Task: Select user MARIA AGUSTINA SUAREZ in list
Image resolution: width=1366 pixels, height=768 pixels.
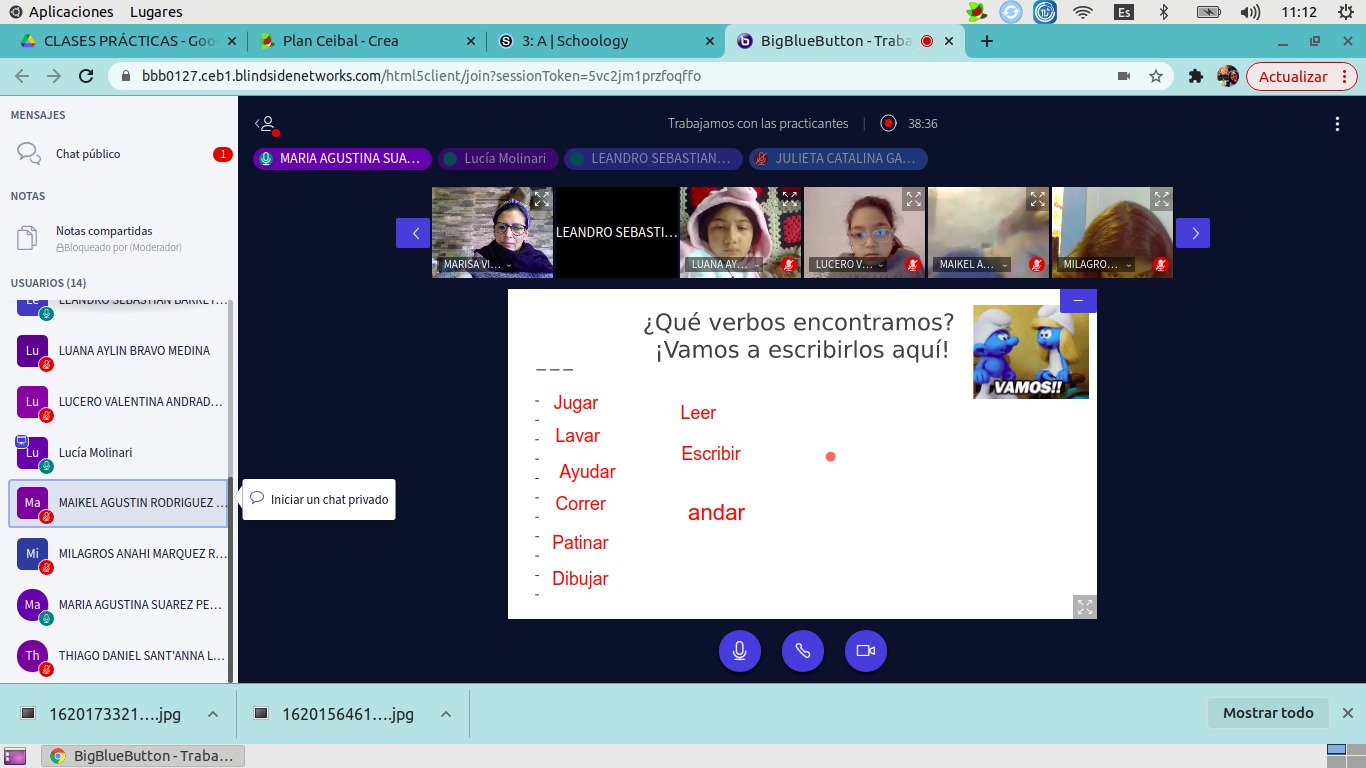Action: pyautogui.click(x=119, y=605)
